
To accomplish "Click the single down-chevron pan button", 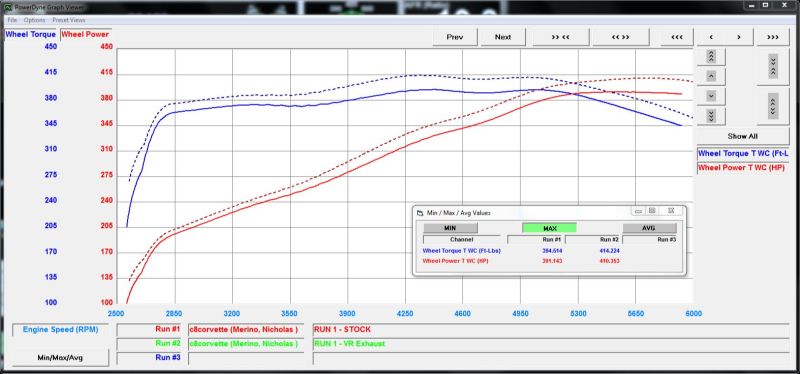I will point(711,96).
